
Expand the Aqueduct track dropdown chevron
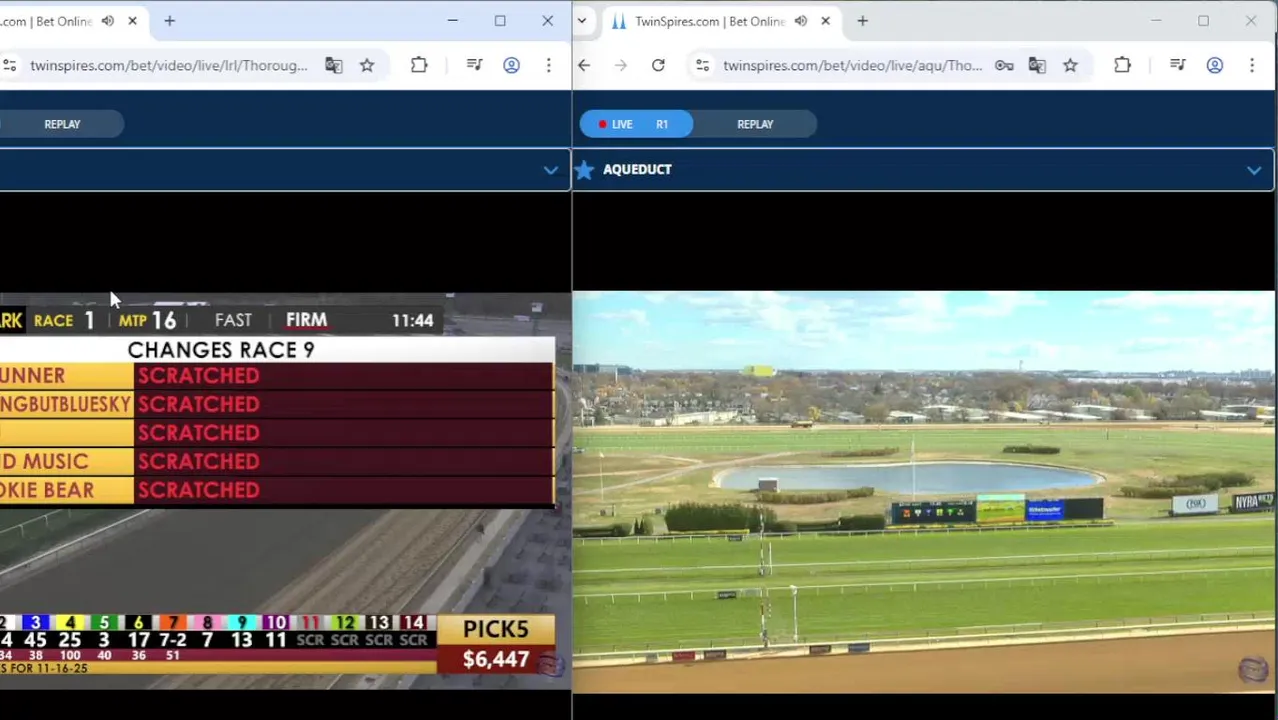(x=1253, y=170)
